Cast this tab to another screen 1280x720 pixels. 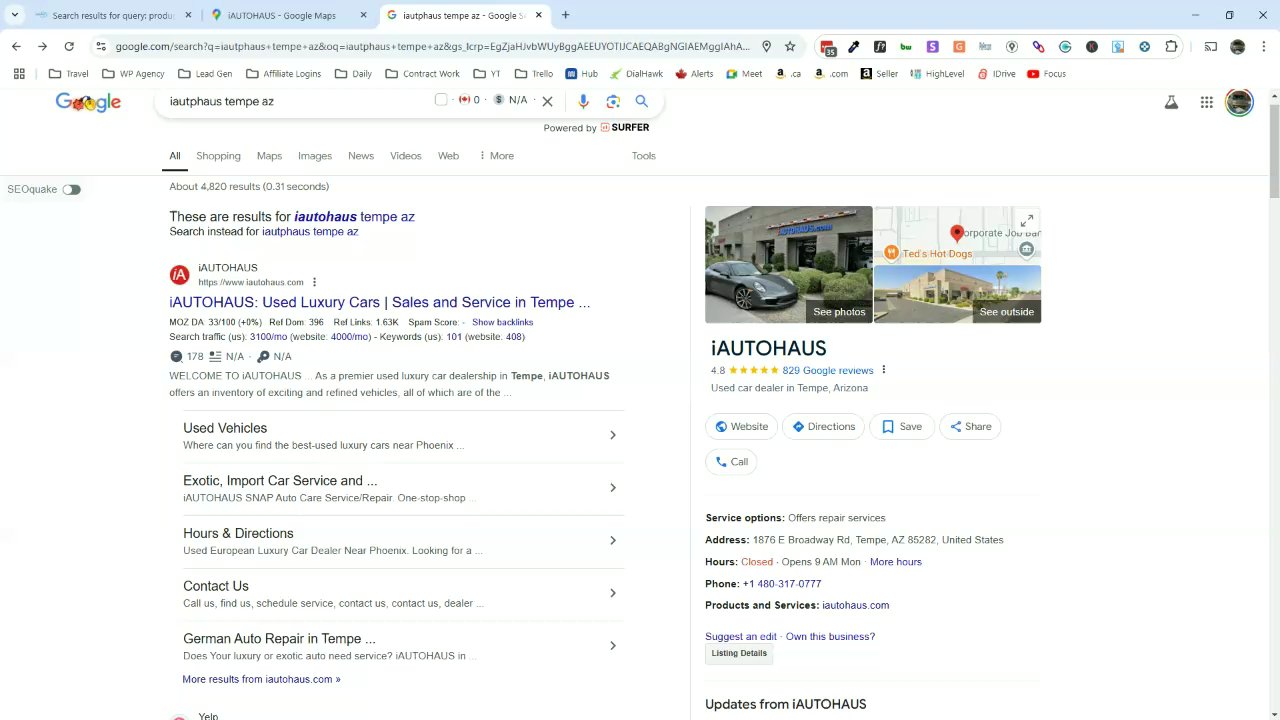pos(1210,46)
